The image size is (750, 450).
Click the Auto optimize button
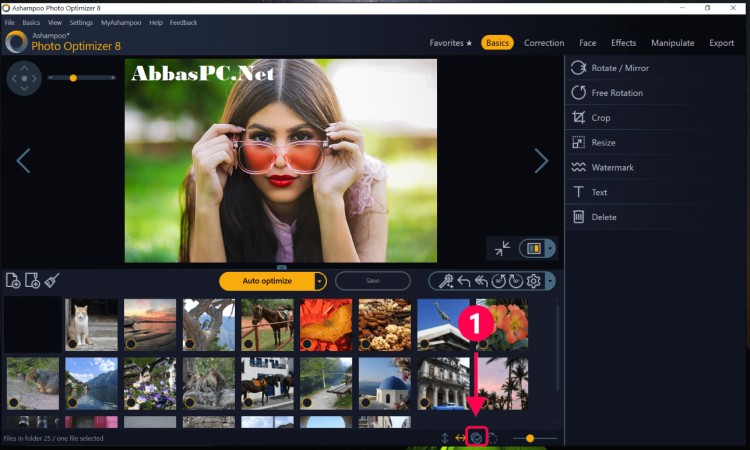[x=267, y=281]
